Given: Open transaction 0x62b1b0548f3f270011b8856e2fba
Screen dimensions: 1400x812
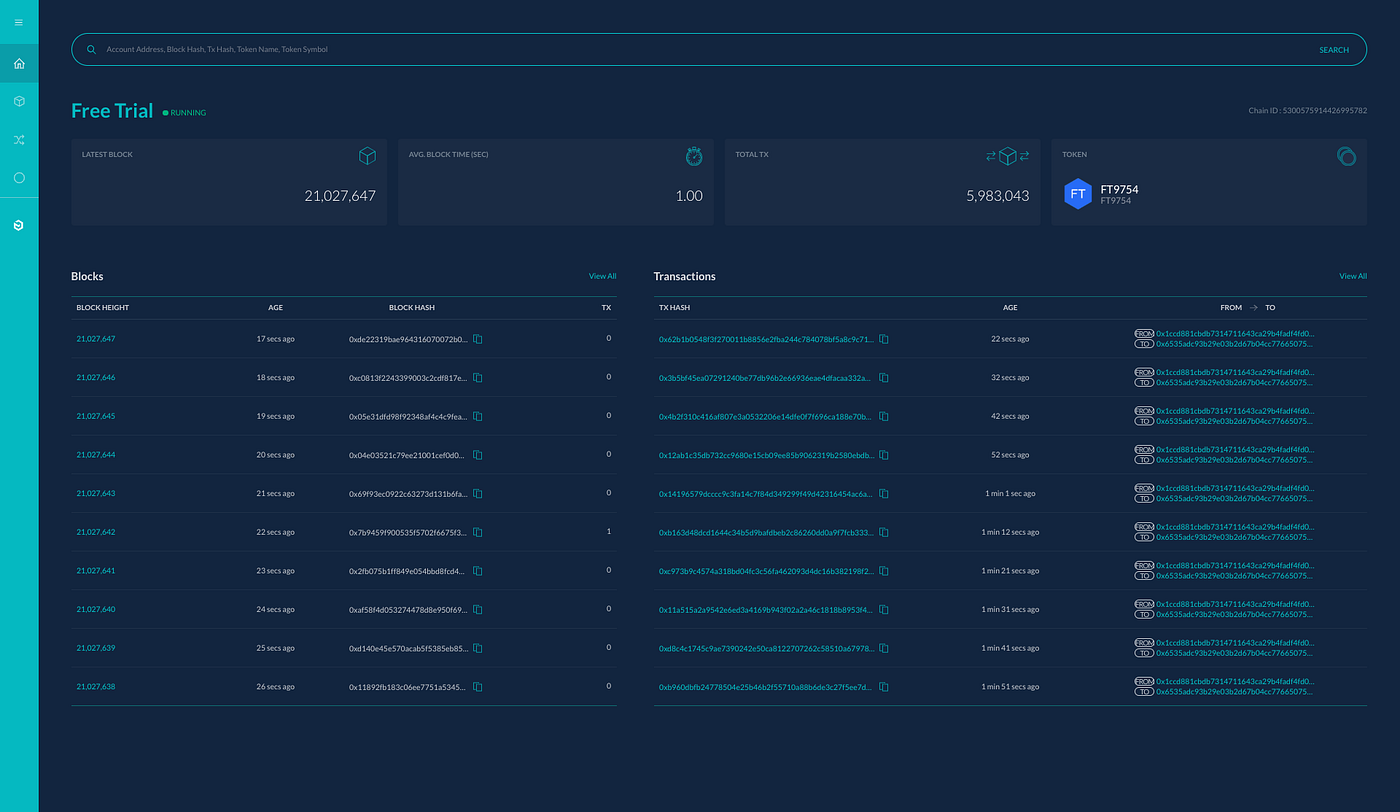Looking at the screenshot, I should (x=766, y=339).
